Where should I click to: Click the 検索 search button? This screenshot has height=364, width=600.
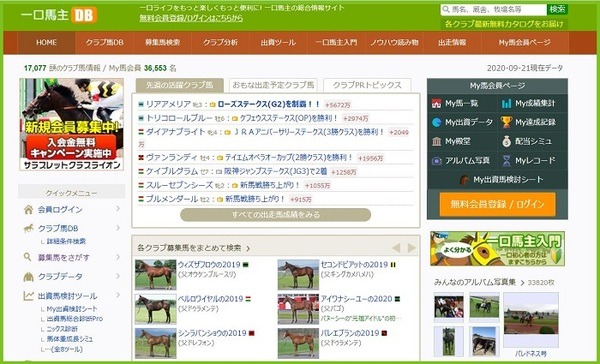(558, 9)
